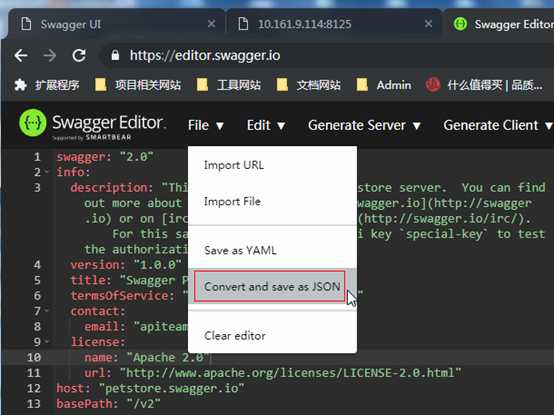This screenshot has width=554, height=415.
Task: Click the address bar URL editor.swagger.io
Action: pos(205,55)
